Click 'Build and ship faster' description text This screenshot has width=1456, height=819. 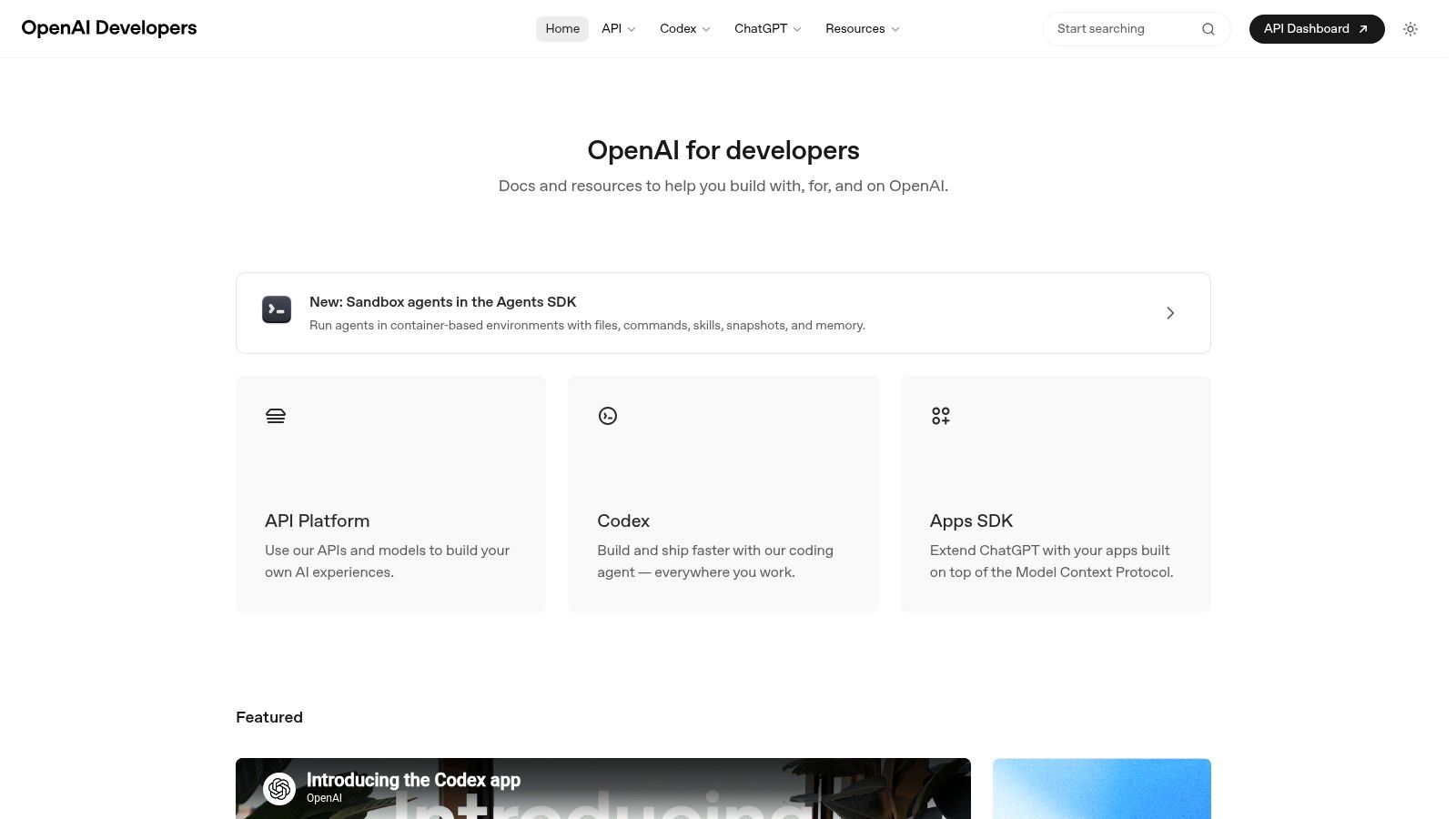coord(715,561)
